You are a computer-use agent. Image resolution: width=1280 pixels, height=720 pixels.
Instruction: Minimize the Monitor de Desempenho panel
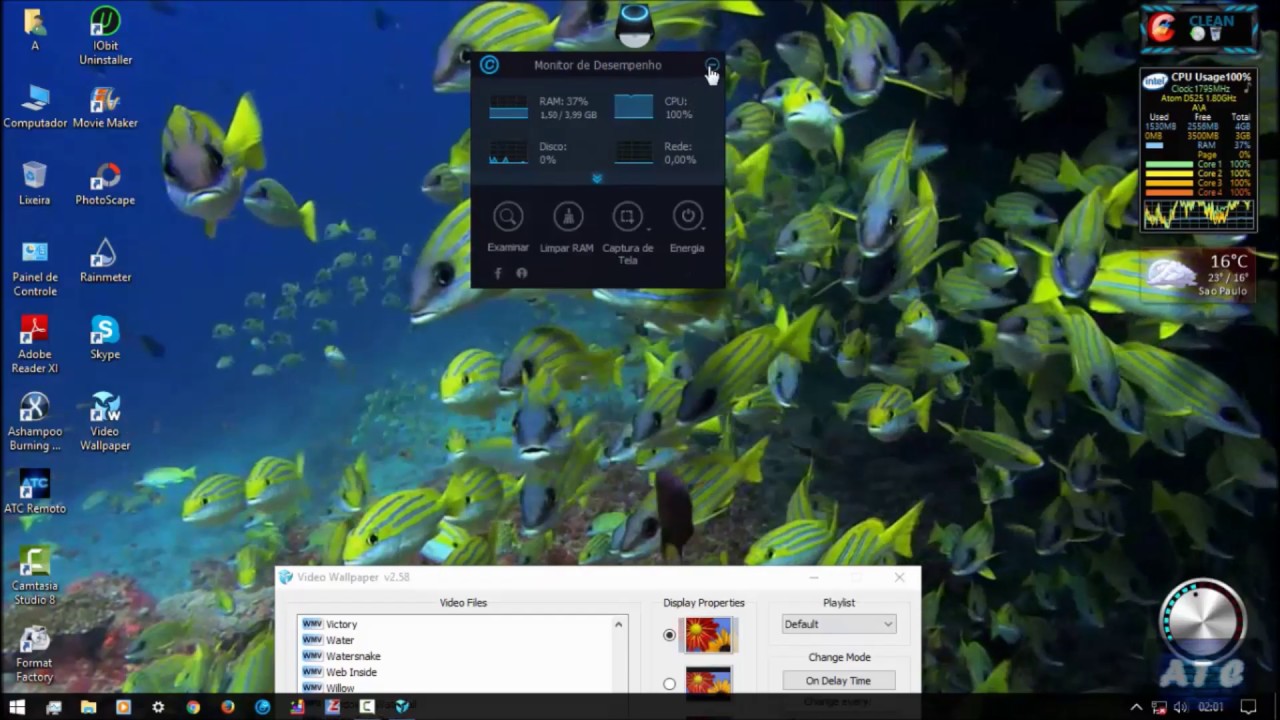pyautogui.click(x=711, y=65)
